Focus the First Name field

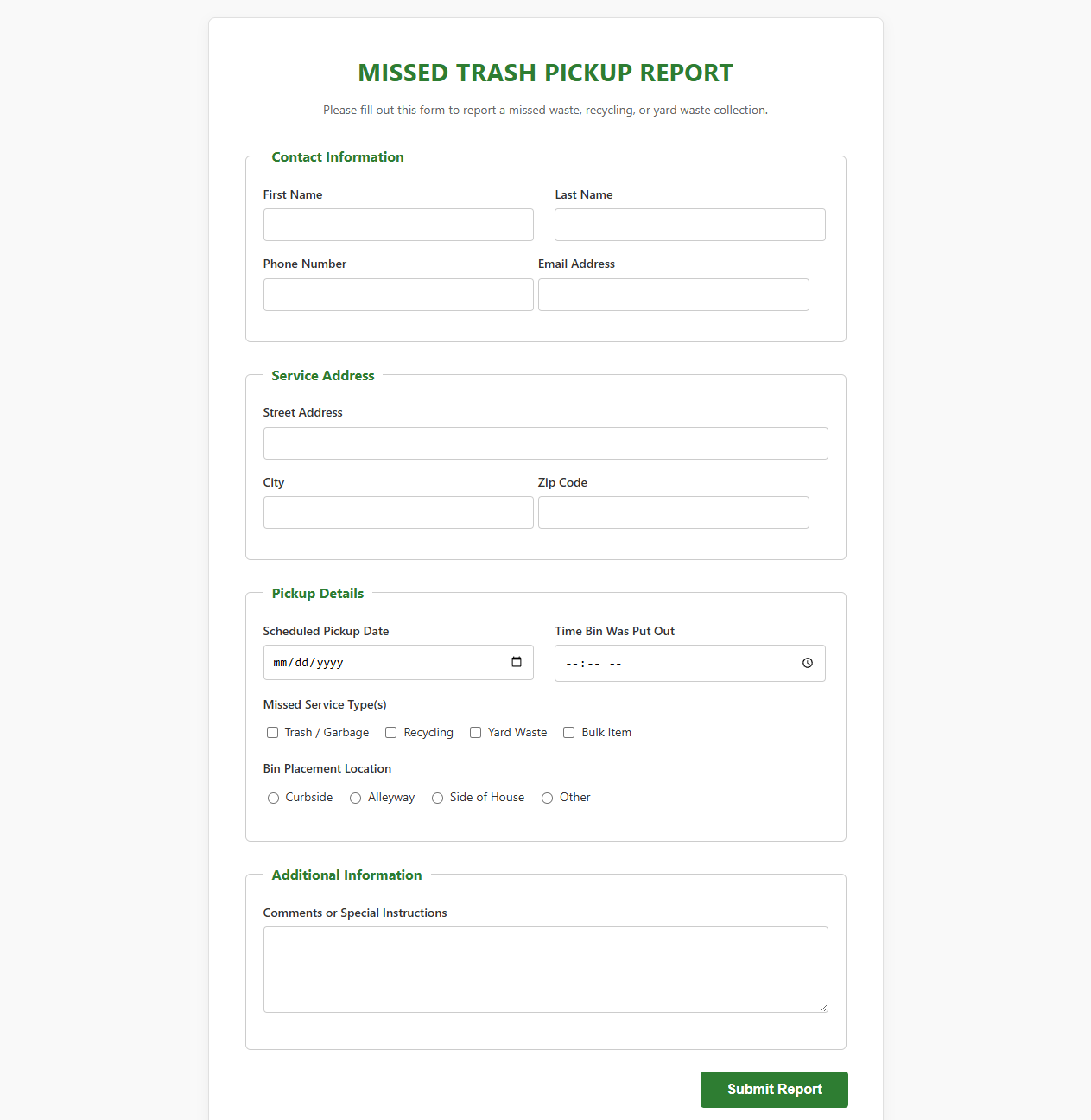point(398,225)
